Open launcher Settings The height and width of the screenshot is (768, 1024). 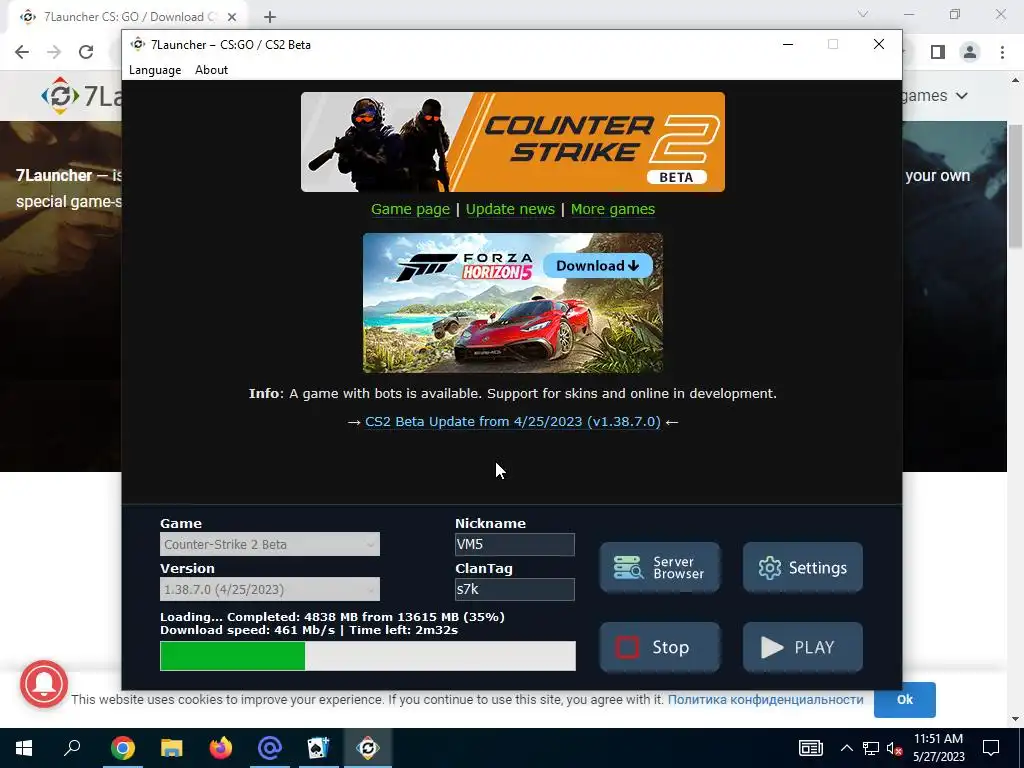point(803,568)
